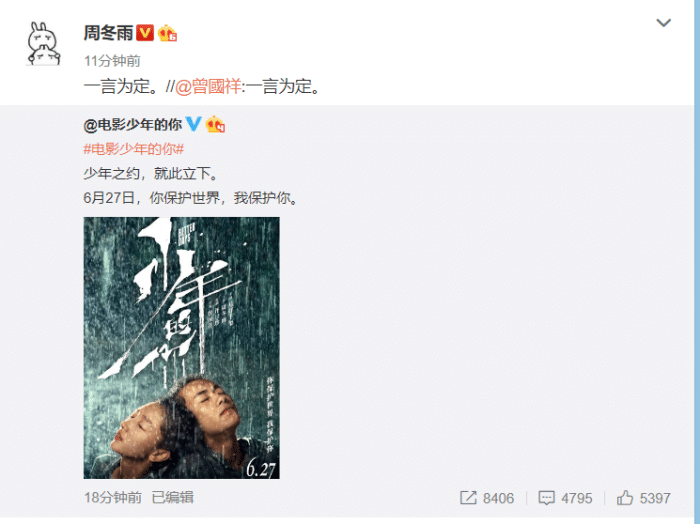Open 周冬雨's profile name link

pos(109,33)
